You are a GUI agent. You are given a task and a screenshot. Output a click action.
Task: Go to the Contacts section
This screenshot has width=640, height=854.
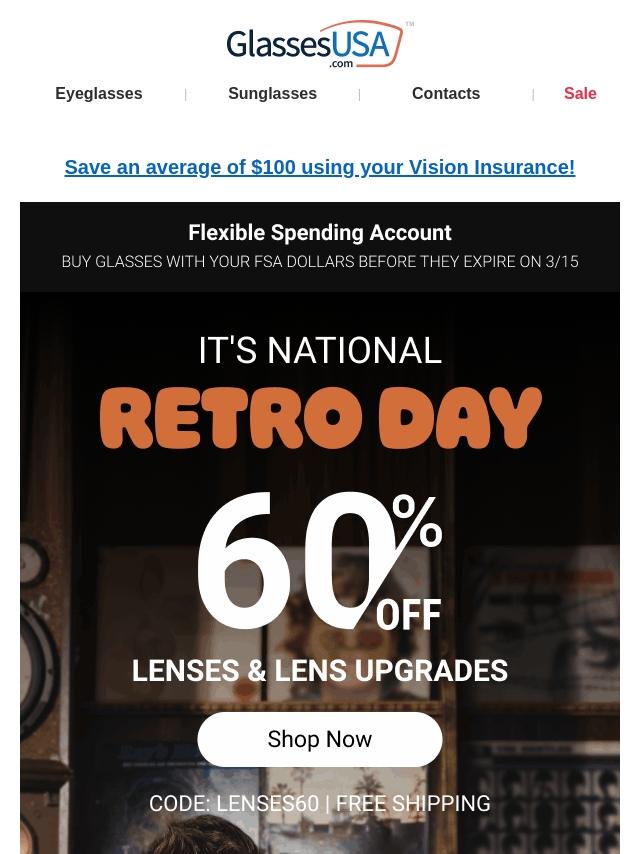click(x=446, y=93)
